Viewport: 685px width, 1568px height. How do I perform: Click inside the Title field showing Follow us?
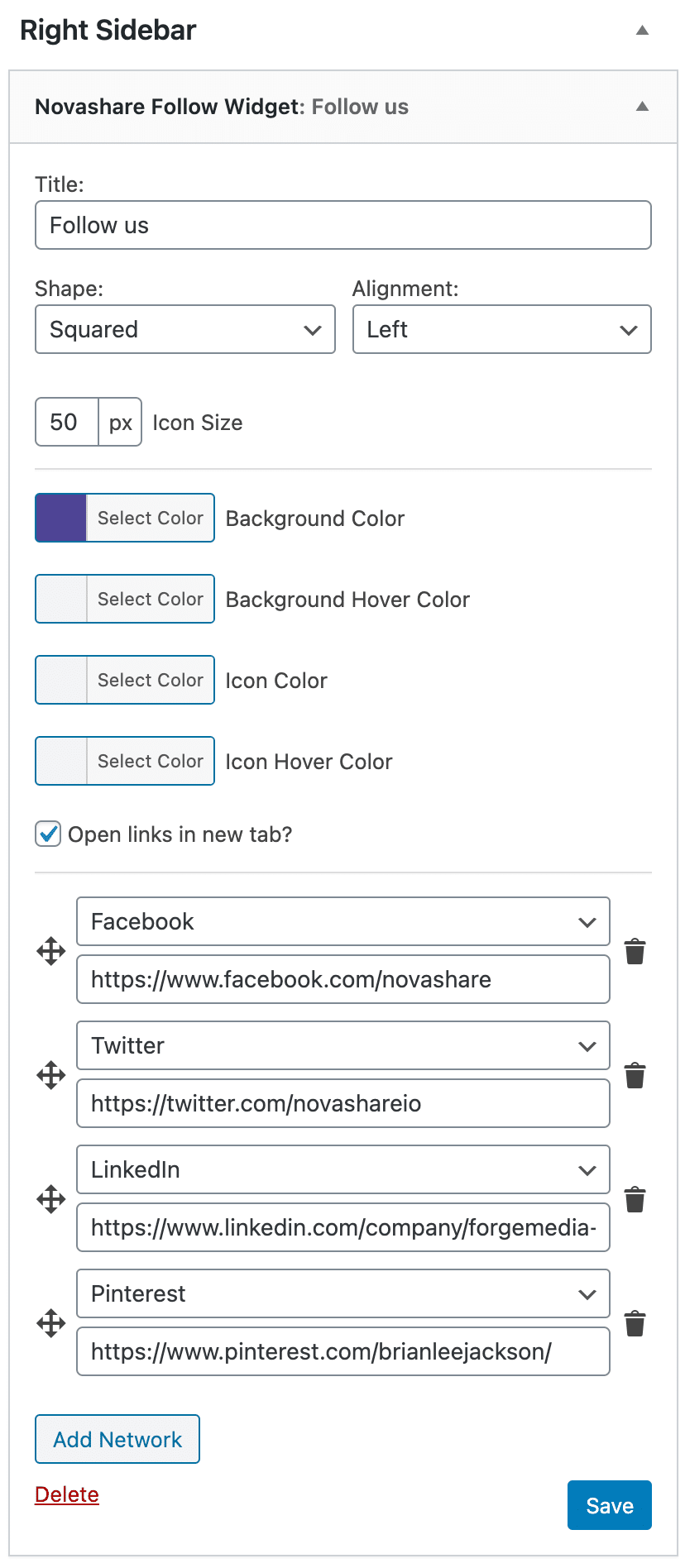click(342, 224)
